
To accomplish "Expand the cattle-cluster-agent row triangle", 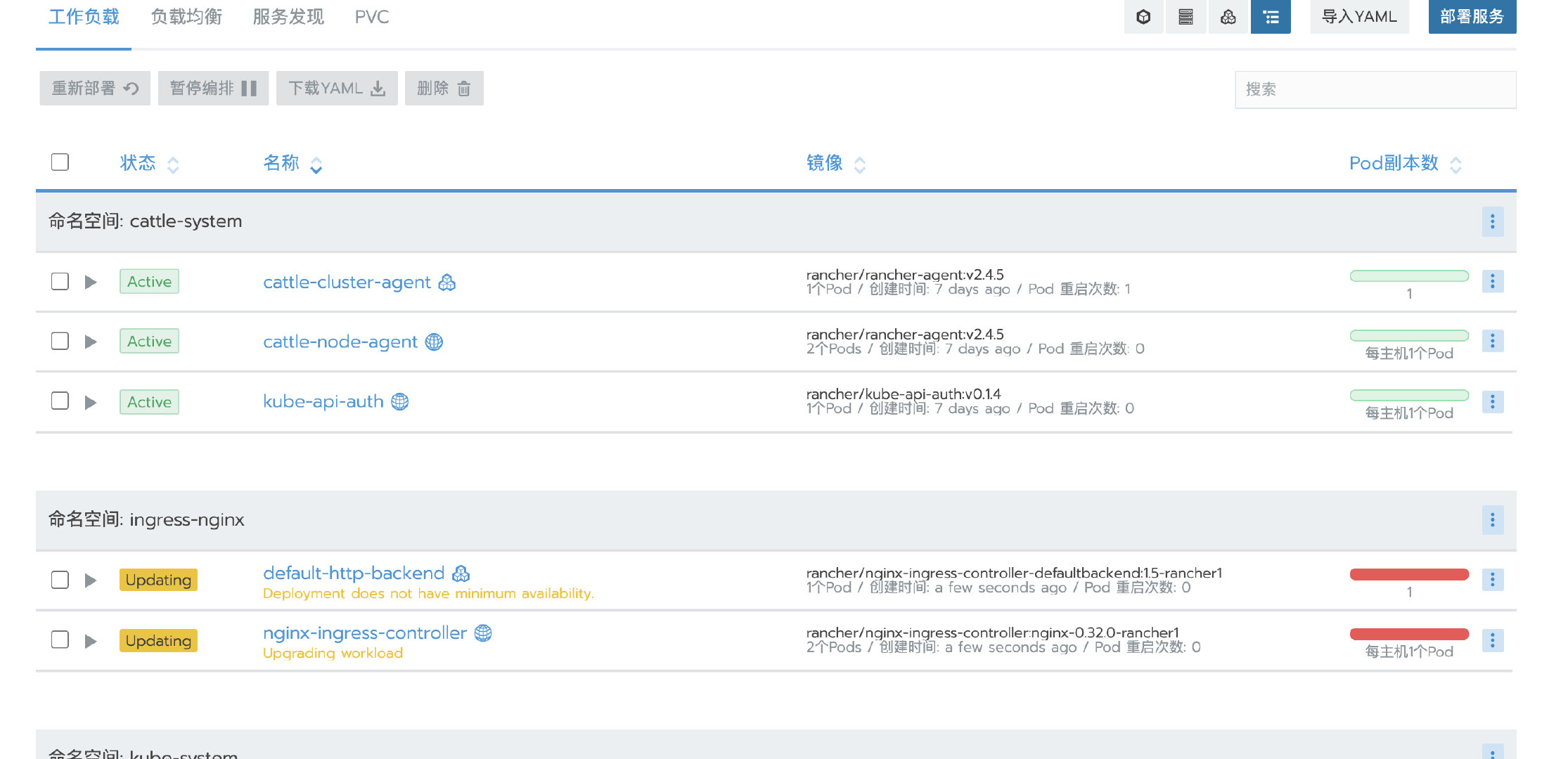I will pos(91,283).
